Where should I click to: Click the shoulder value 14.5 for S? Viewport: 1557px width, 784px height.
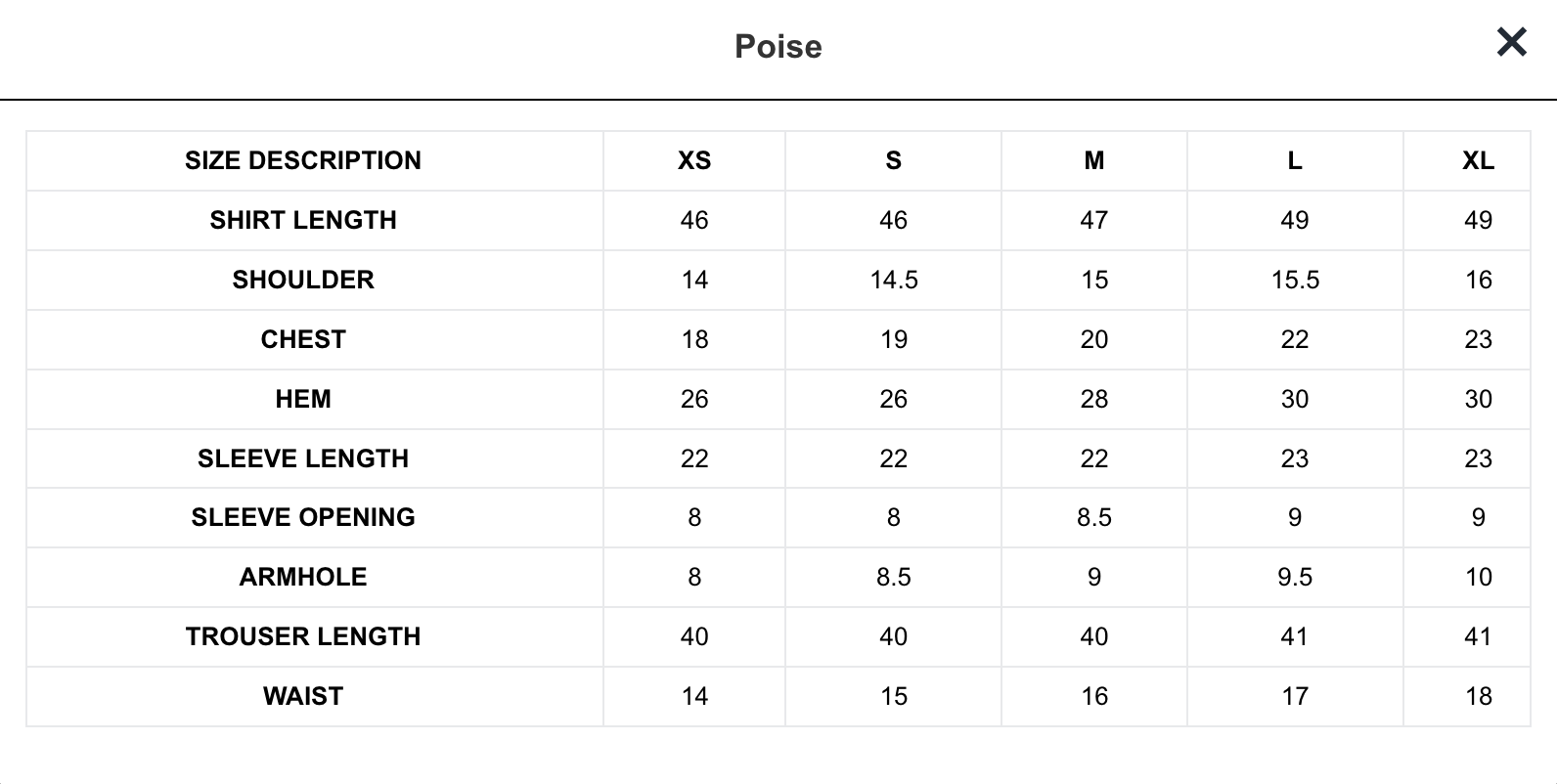pos(894,280)
